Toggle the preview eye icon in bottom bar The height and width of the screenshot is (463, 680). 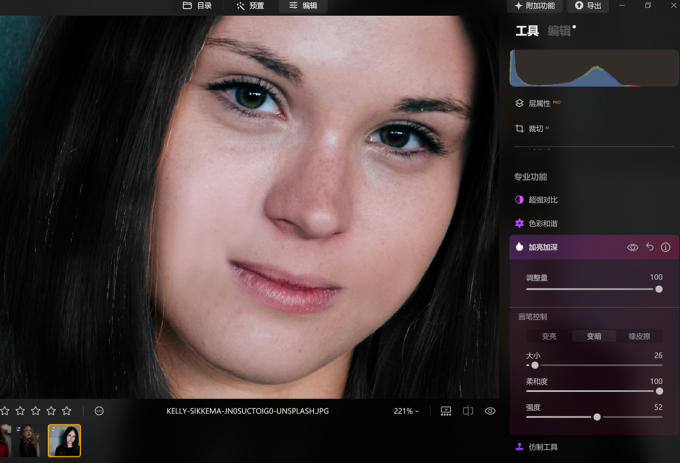click(490, 411)
